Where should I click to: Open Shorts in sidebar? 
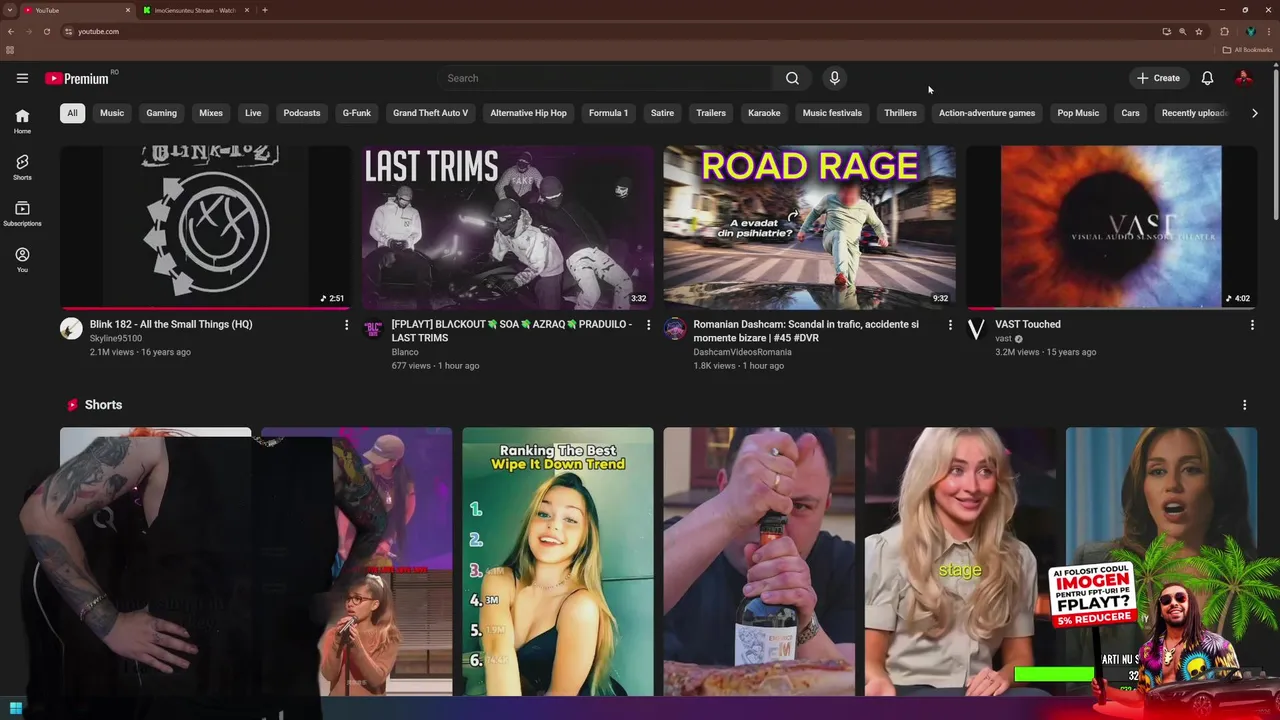pyautogui.click(x=22, y=167)
